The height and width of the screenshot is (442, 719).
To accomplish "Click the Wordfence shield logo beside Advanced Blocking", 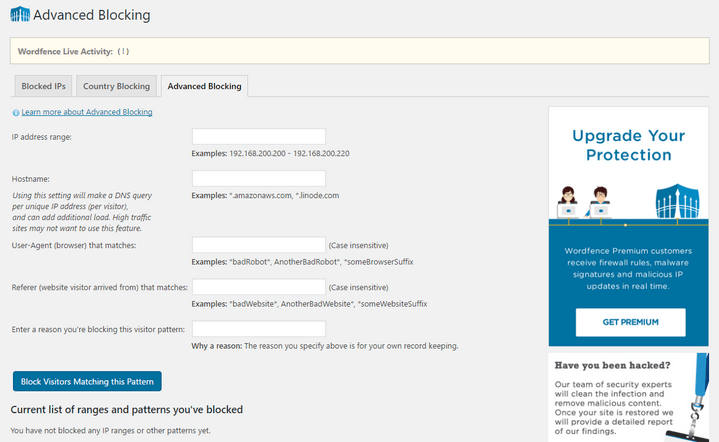I will tap(20, 14).
